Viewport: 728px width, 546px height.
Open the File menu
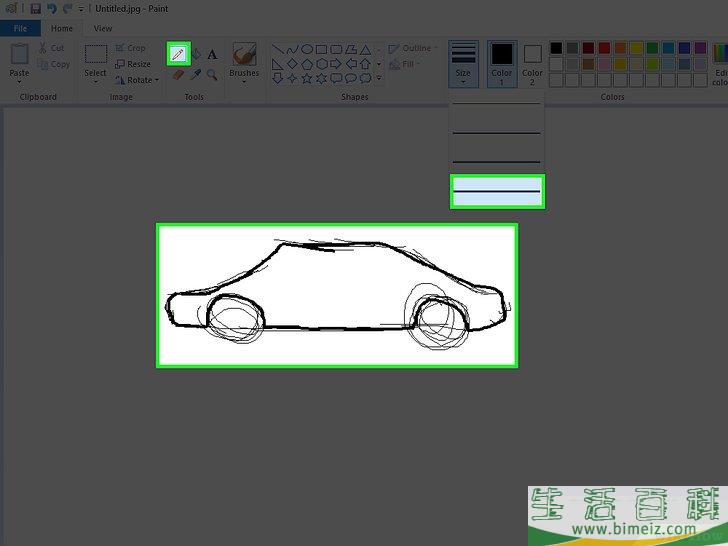(x=21, y=29)
